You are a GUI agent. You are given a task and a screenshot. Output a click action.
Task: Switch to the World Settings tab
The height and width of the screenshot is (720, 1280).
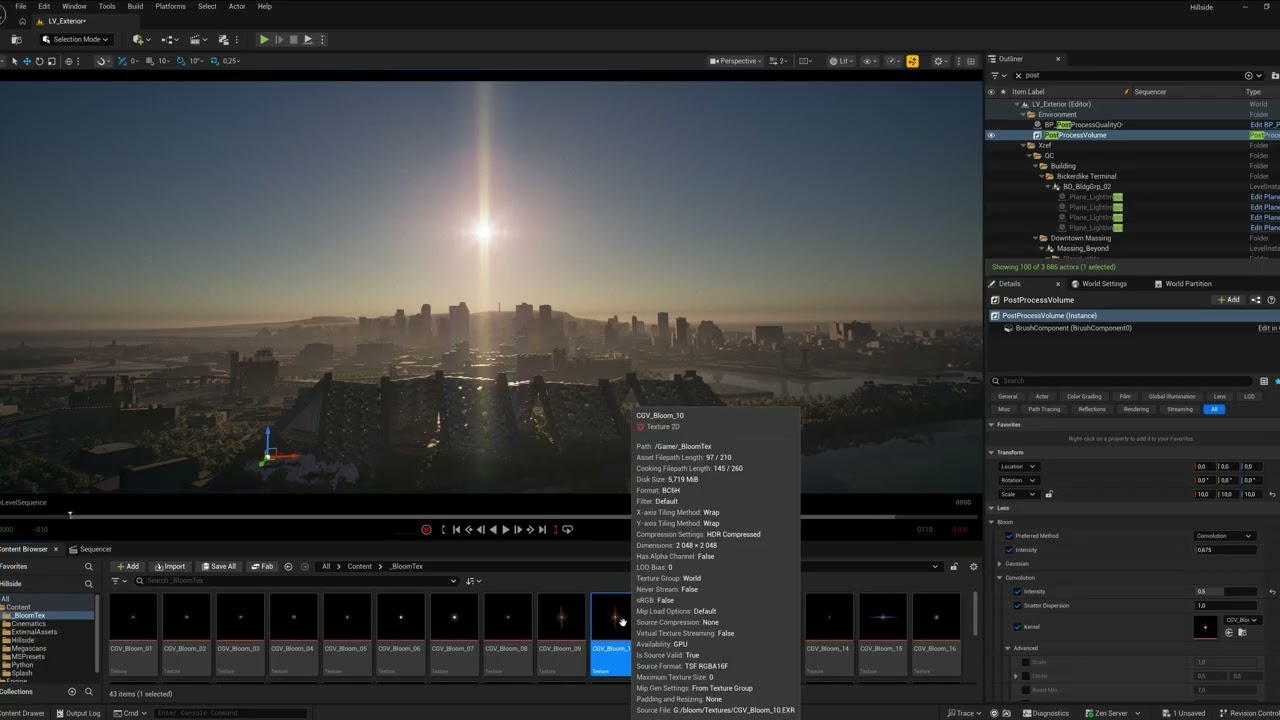(x=1097, y=284)
